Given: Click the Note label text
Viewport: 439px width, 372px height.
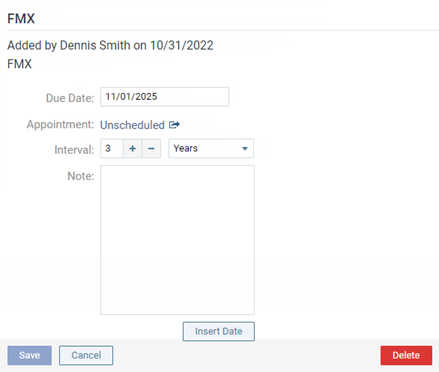Looking at the screenshot, I should (x=81, y=176).
